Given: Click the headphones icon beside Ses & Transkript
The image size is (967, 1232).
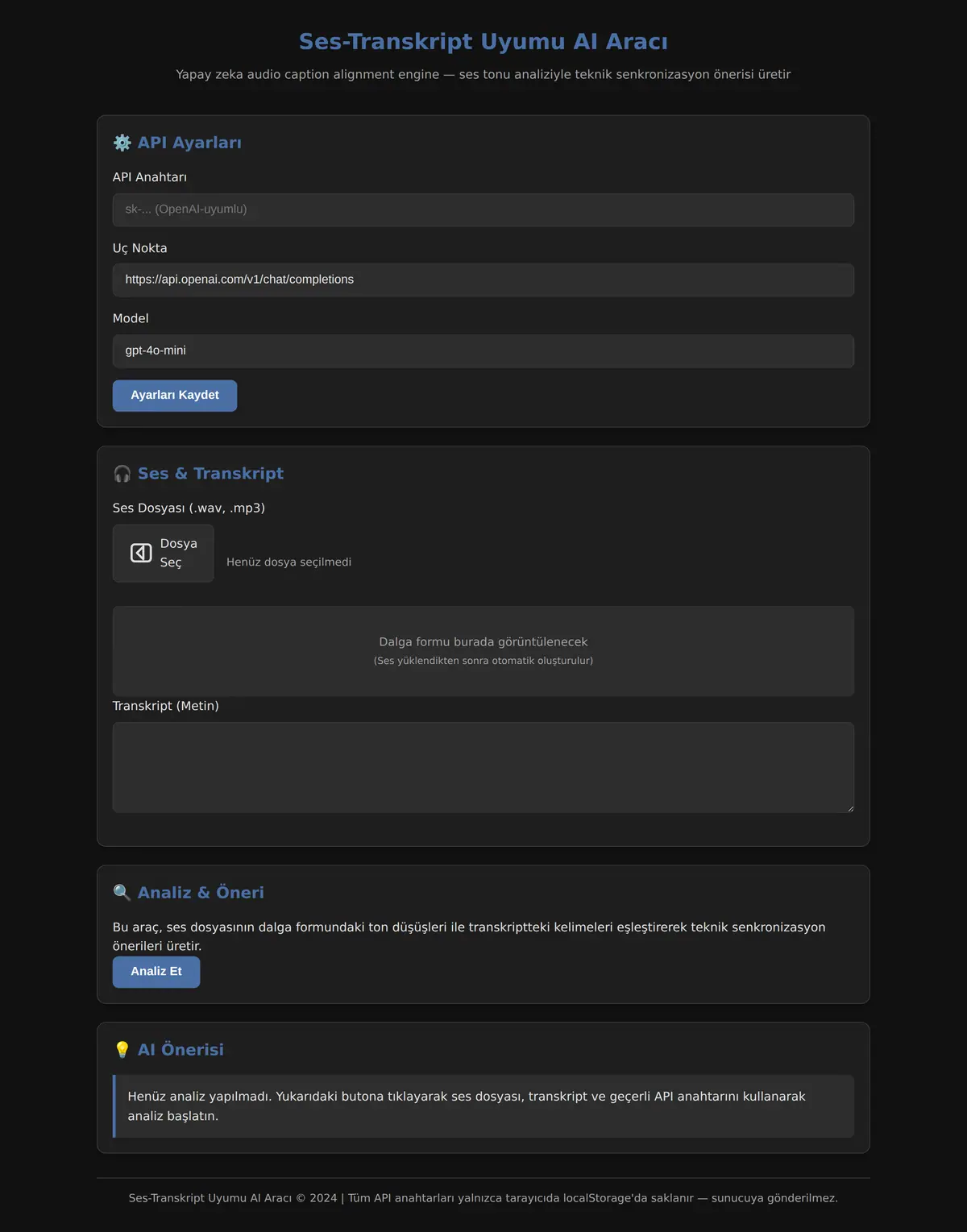Looking at the screenshot, I should [122, 474].
